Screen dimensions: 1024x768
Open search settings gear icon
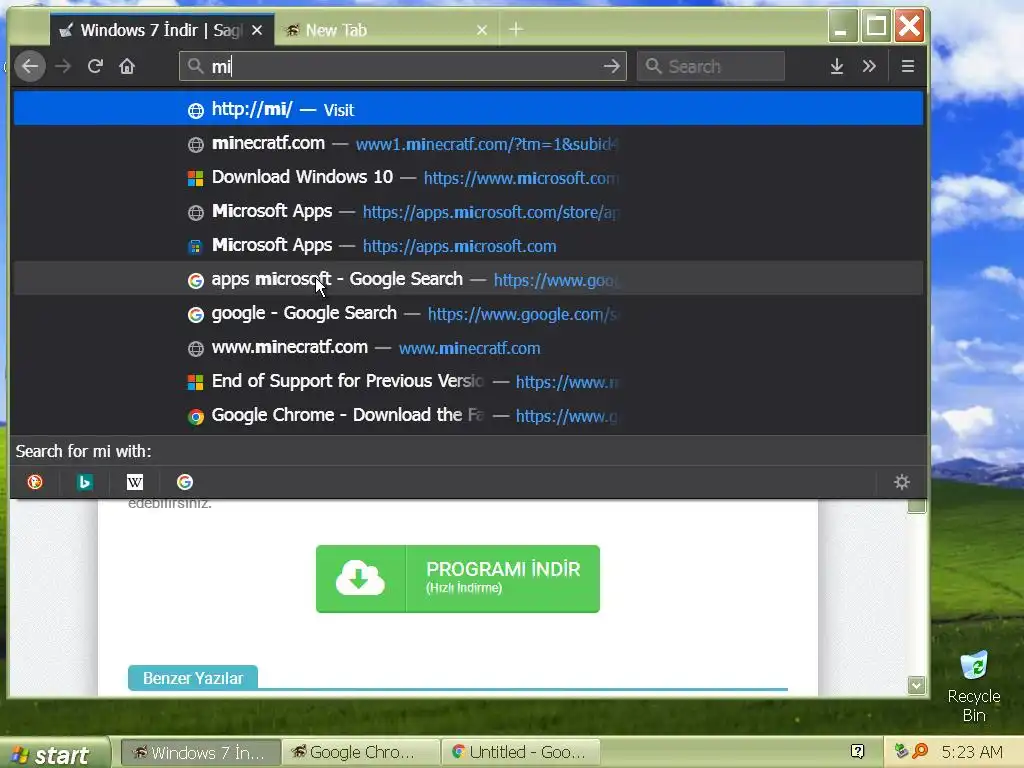[902, 482]
